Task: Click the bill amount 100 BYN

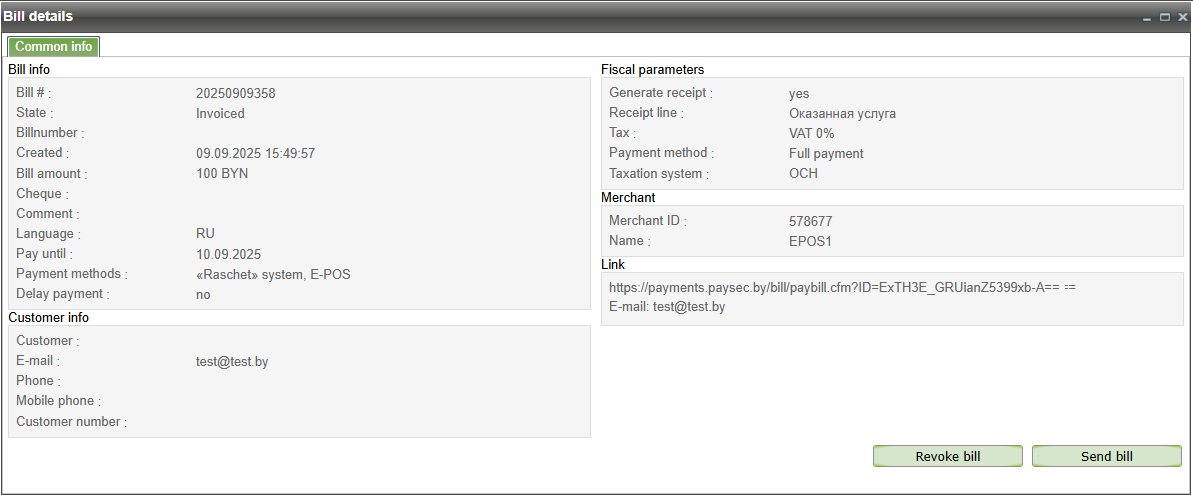Action: (x=222, y=173)
